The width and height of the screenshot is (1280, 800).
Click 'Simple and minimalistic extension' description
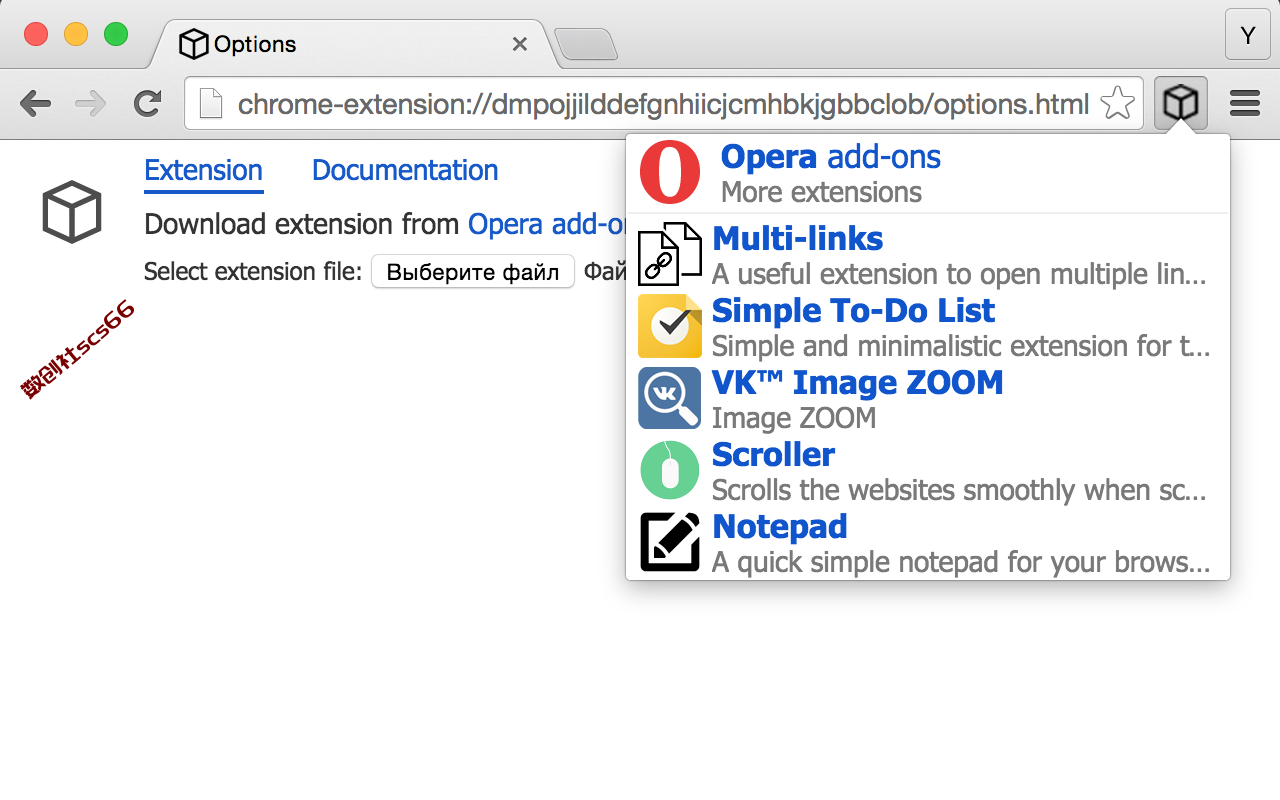[x=961, y=346]
